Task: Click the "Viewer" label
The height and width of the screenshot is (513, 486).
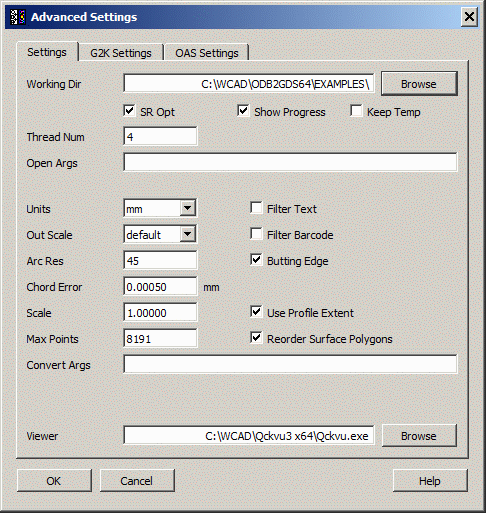Action: 42,436
